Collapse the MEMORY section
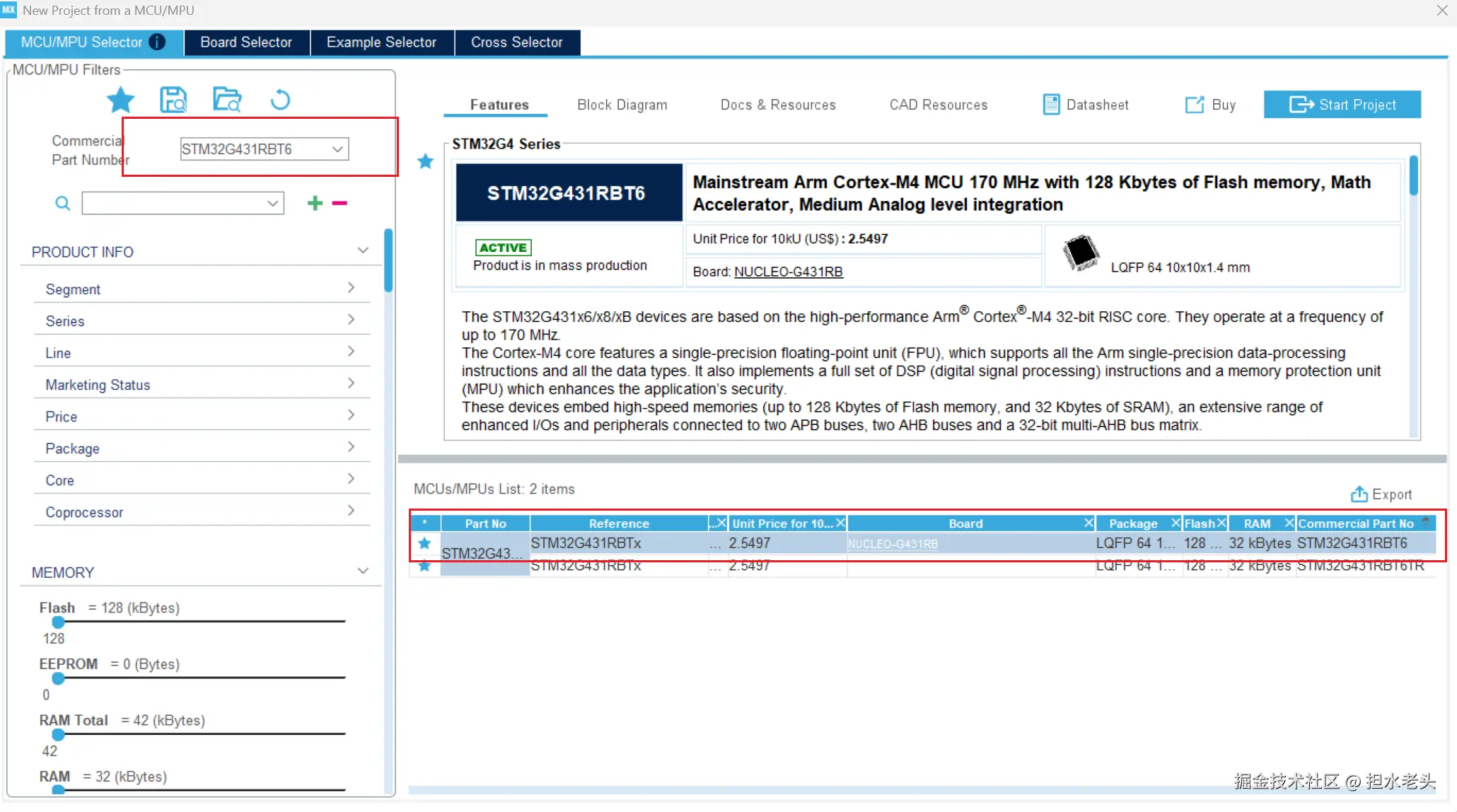The image size is (1457, 812). click(363, 571)
